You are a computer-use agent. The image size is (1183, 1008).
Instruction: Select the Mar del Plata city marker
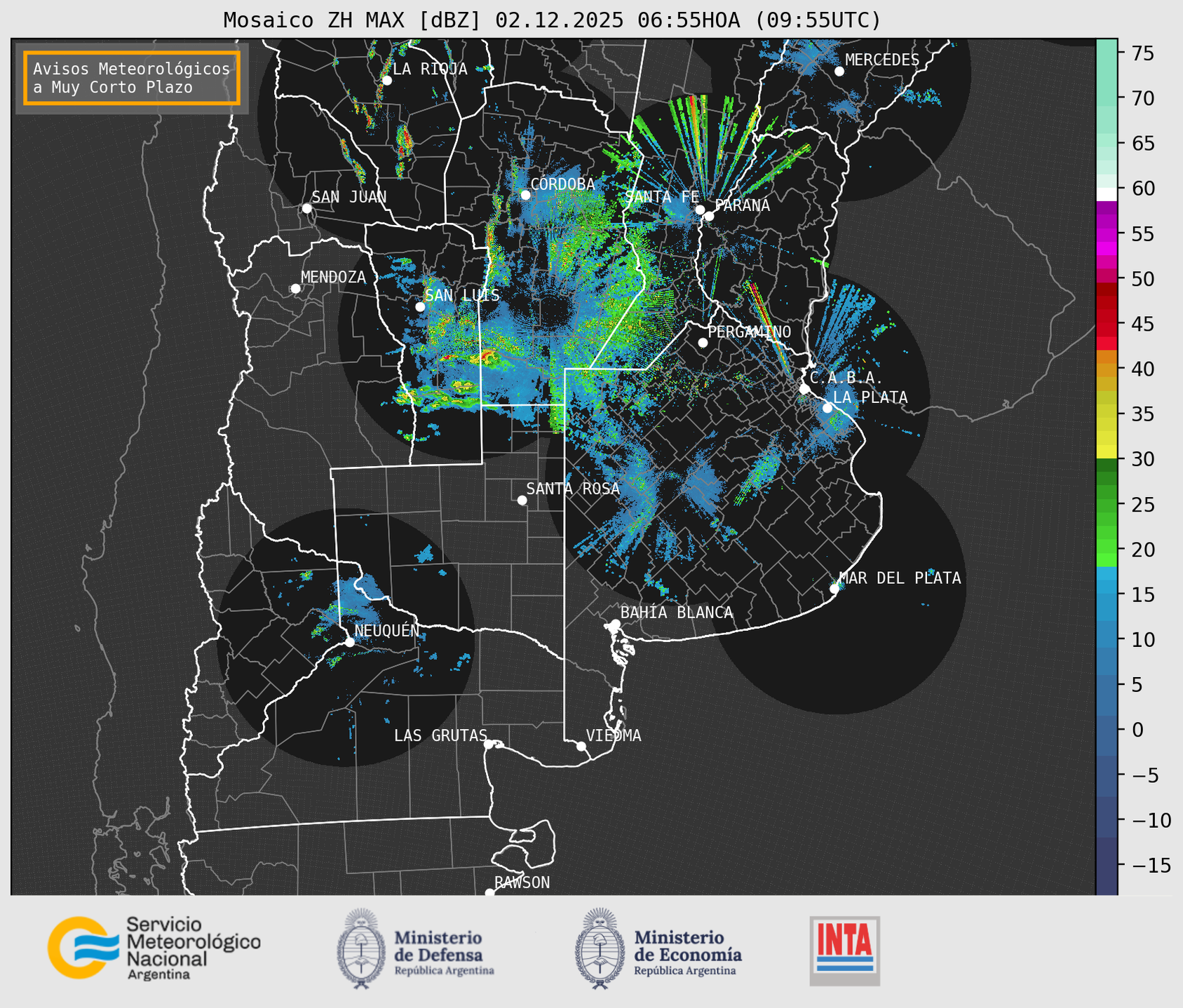pyautogui.click(x=834, y=589)
